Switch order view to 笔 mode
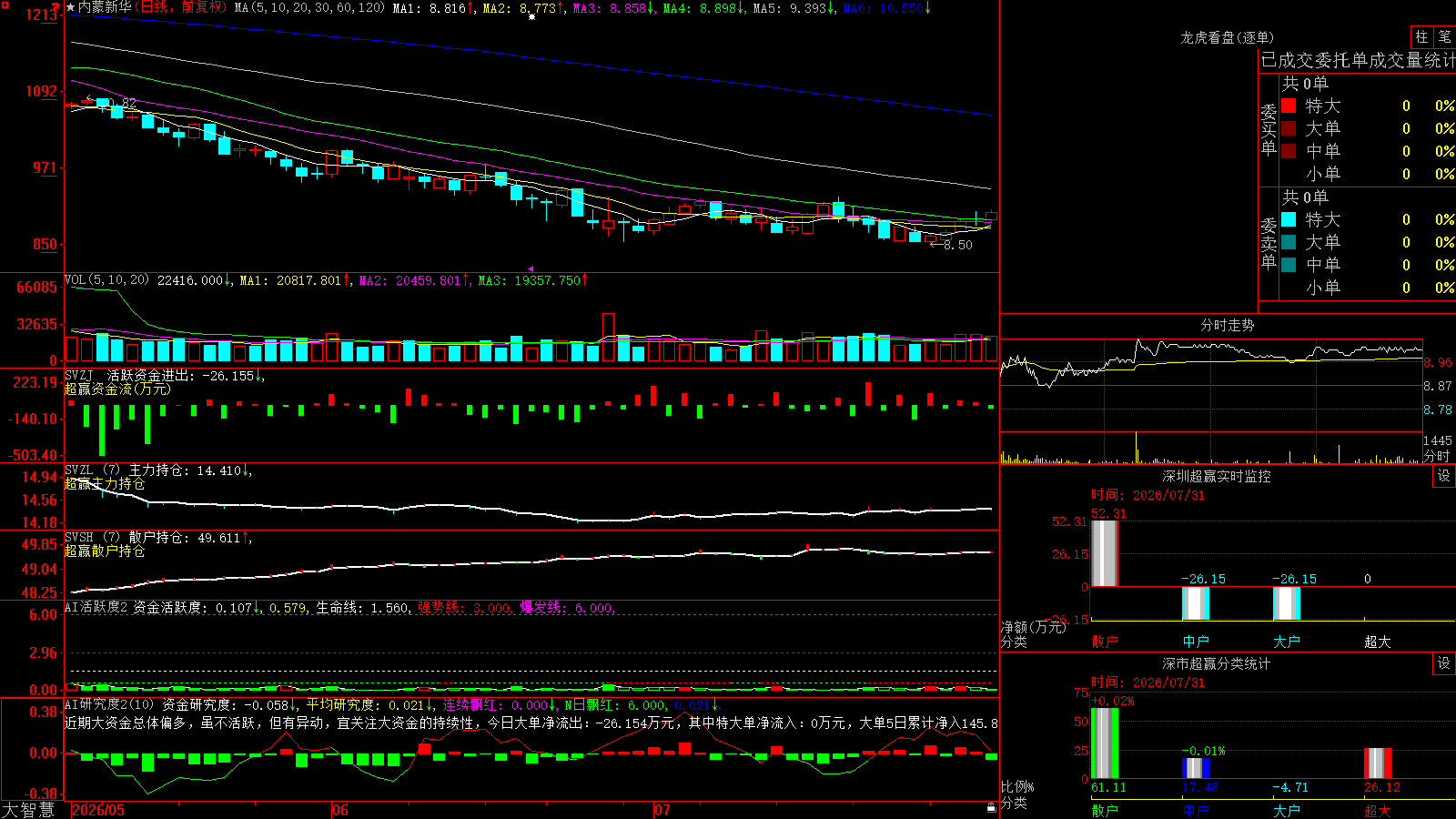Screen dimensions: 1456x819 pos(1444,36)
